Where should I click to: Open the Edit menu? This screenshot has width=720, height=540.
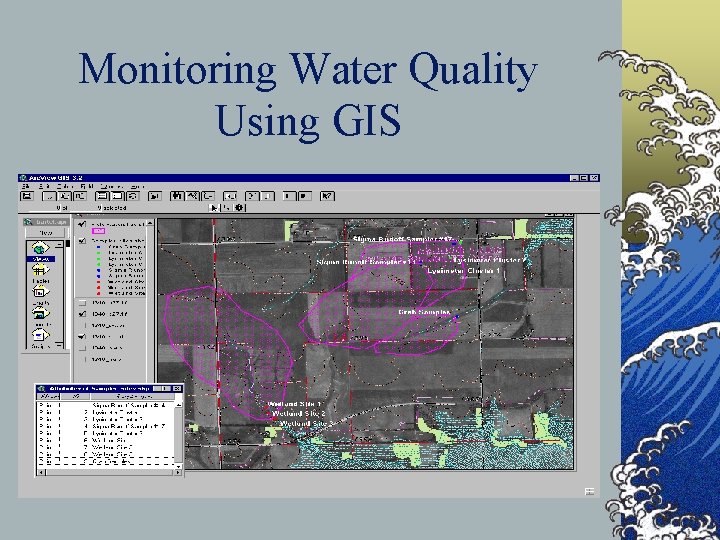click(45, 186)
